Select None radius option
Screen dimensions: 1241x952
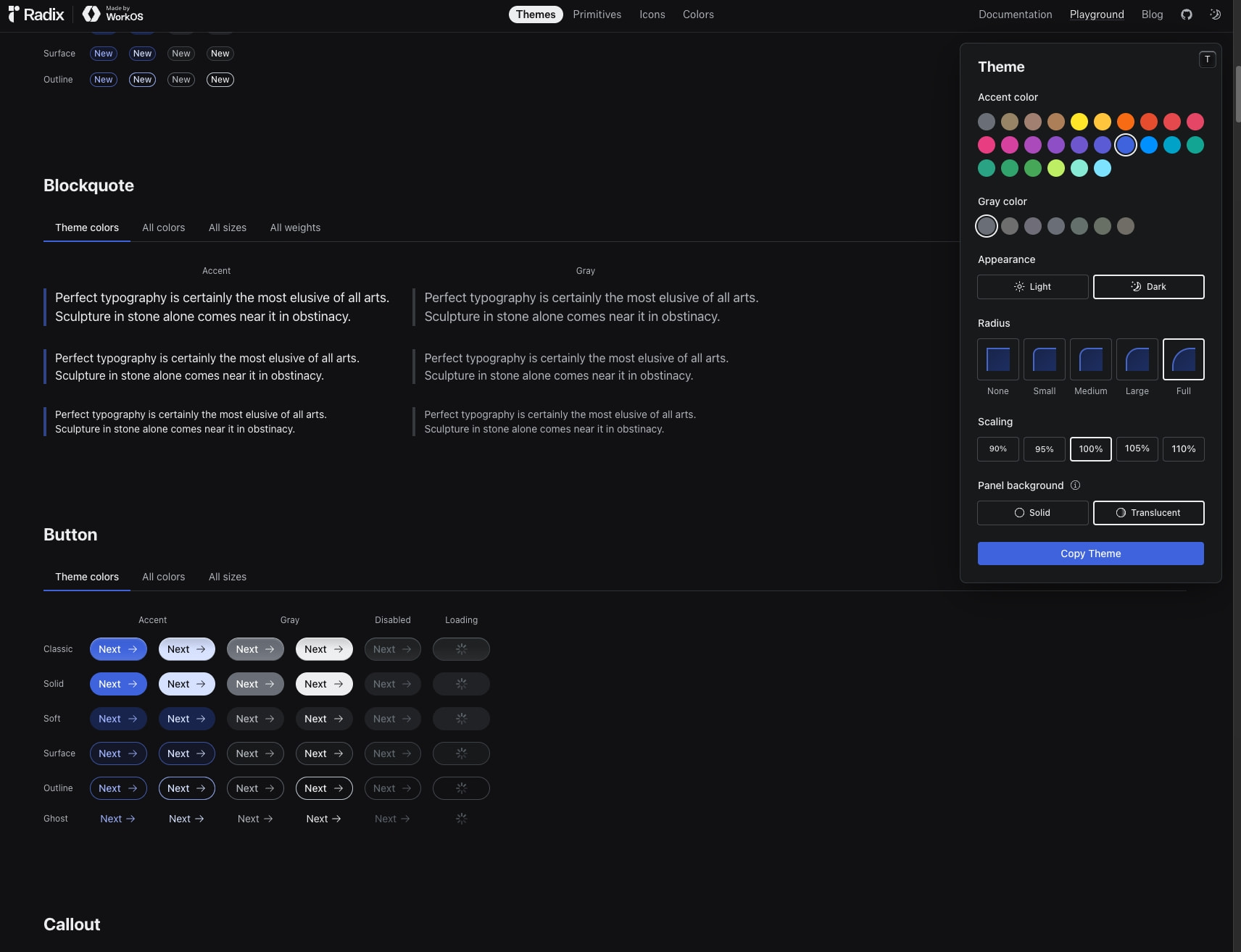point(998,359)
